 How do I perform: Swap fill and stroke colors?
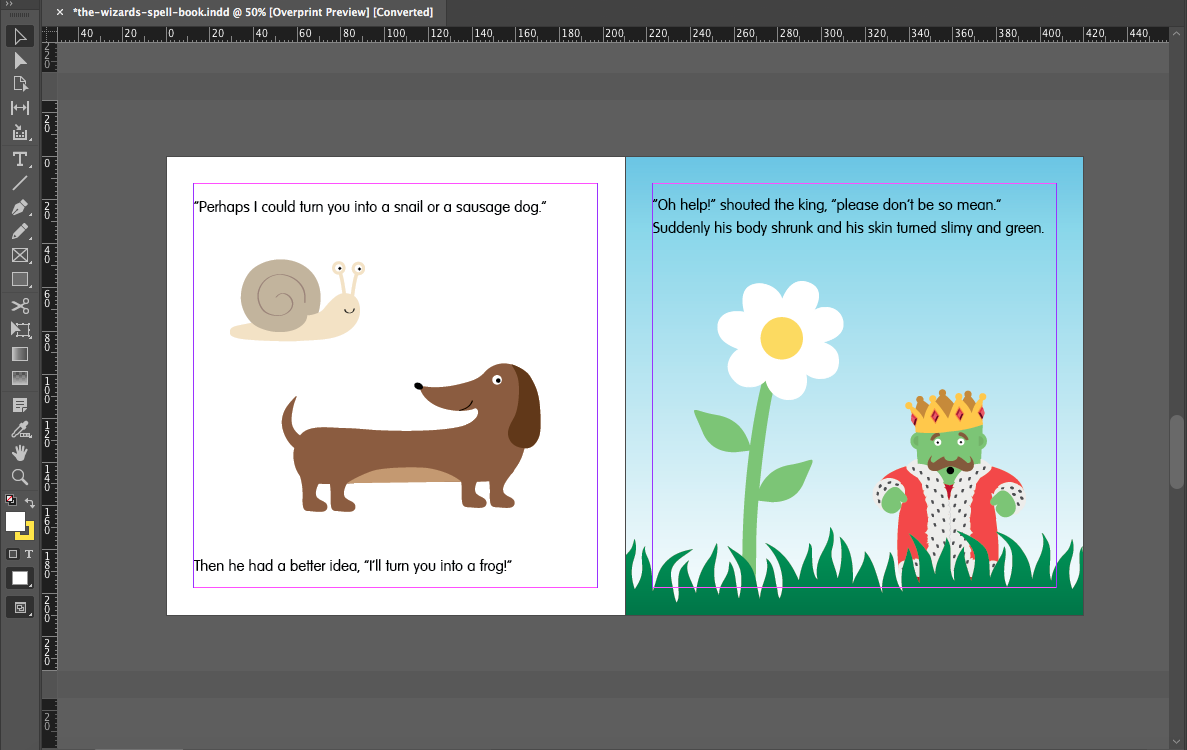[30, 502]
